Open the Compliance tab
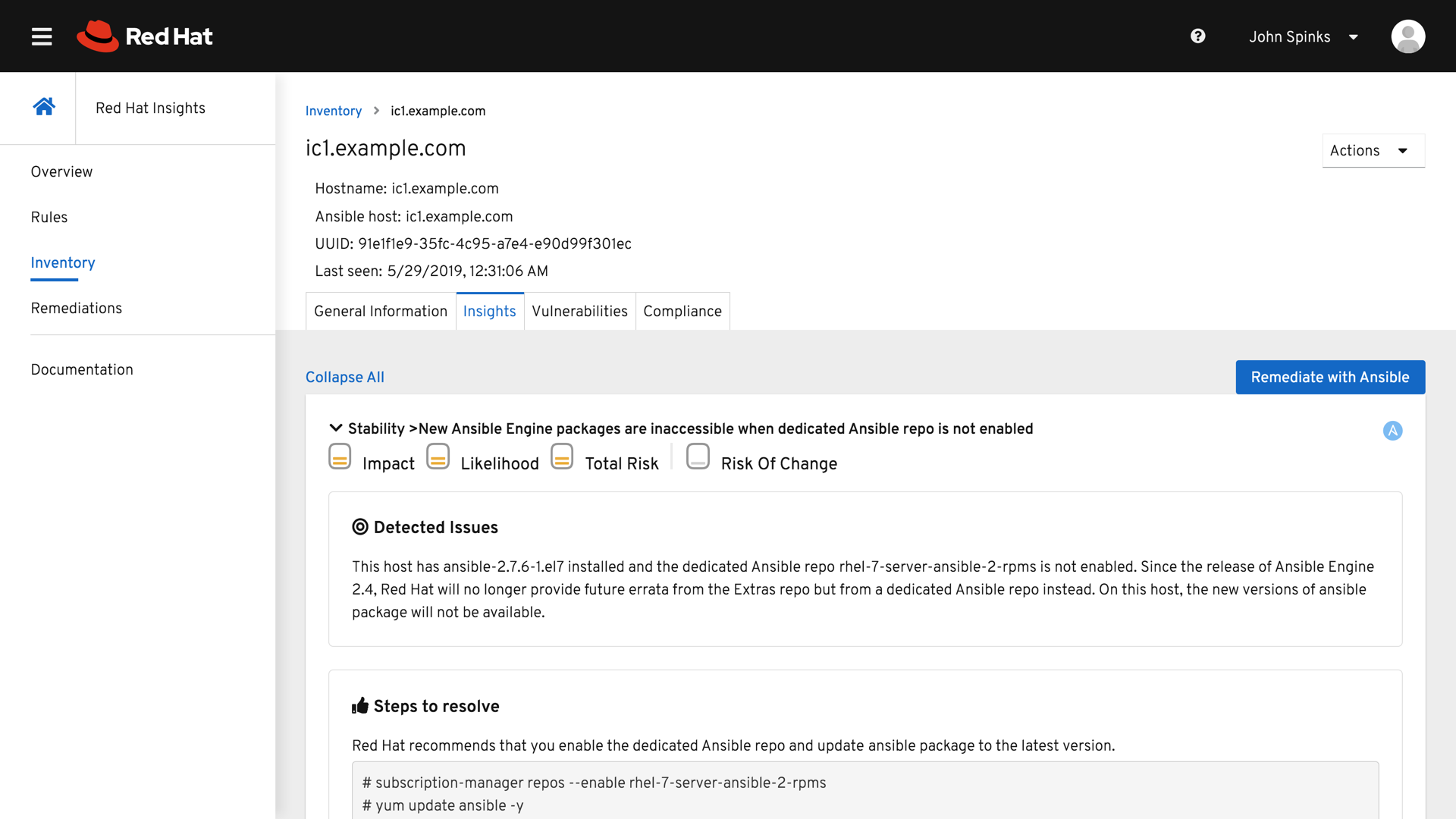Image resolution: width=1456 pixels, height=819 pixels. click(x=682, y=311)
